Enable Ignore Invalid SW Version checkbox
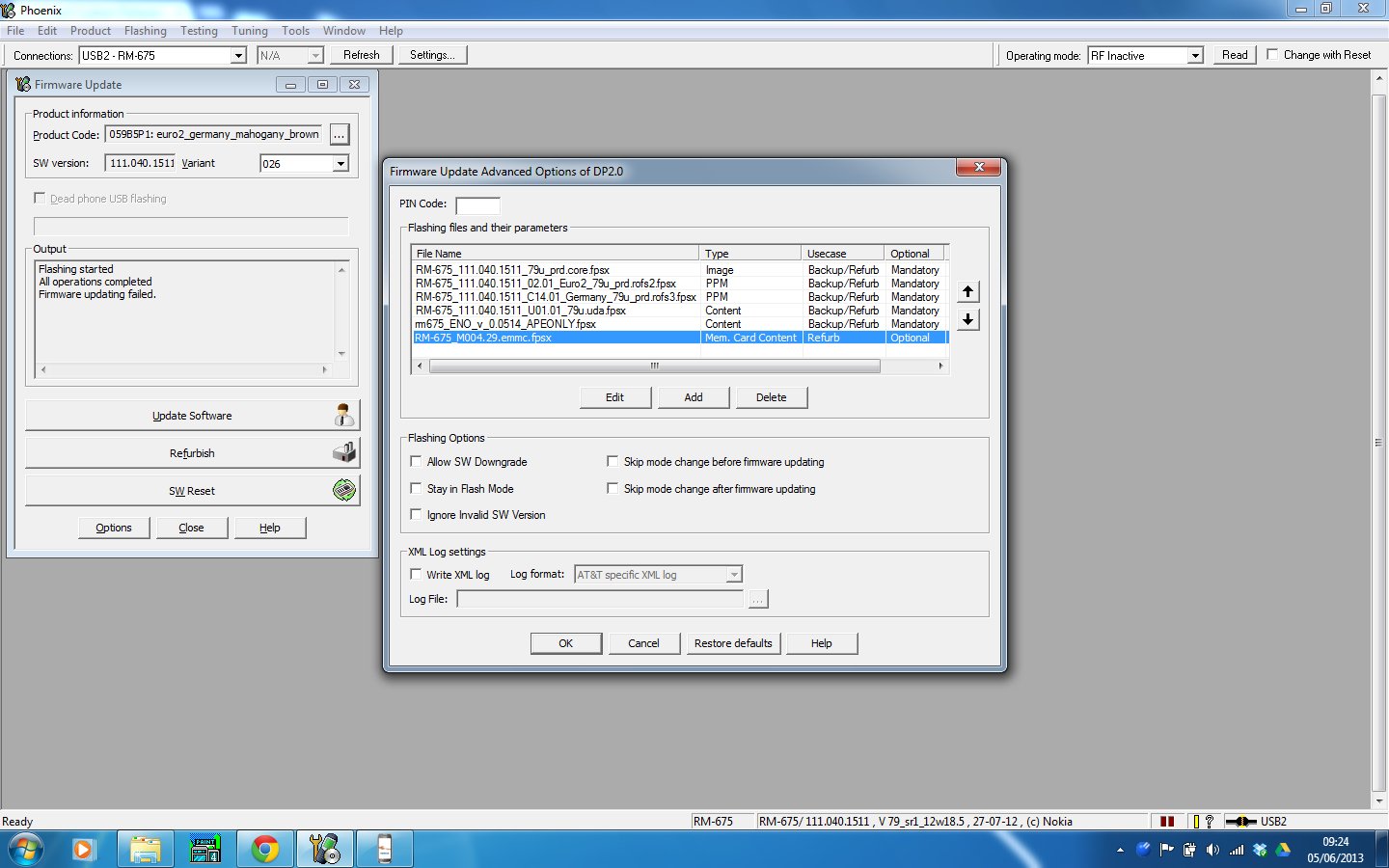Viewport: 1389px width, 868px height. (417, 515)
